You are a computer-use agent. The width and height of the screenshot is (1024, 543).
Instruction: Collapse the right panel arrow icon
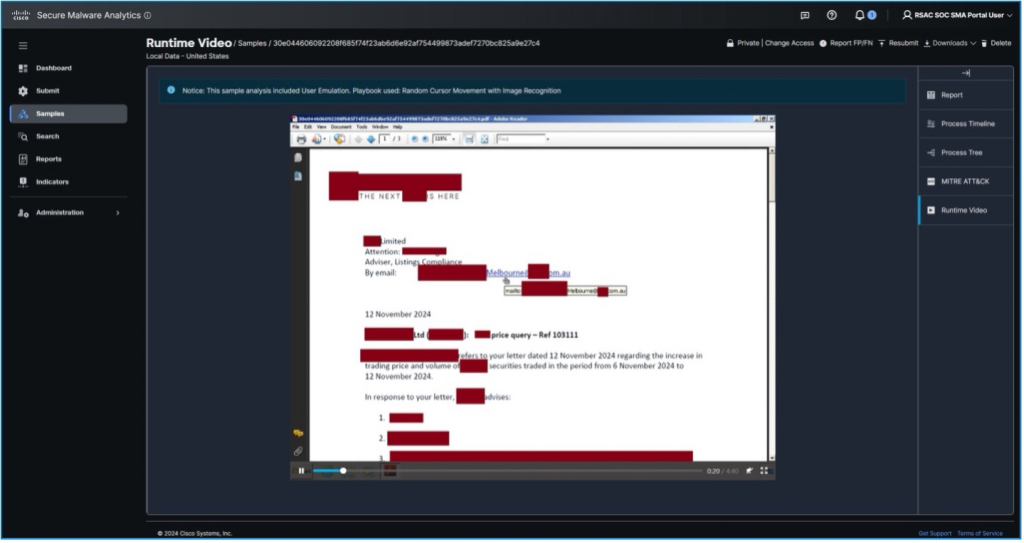click(x=965, y=73)
